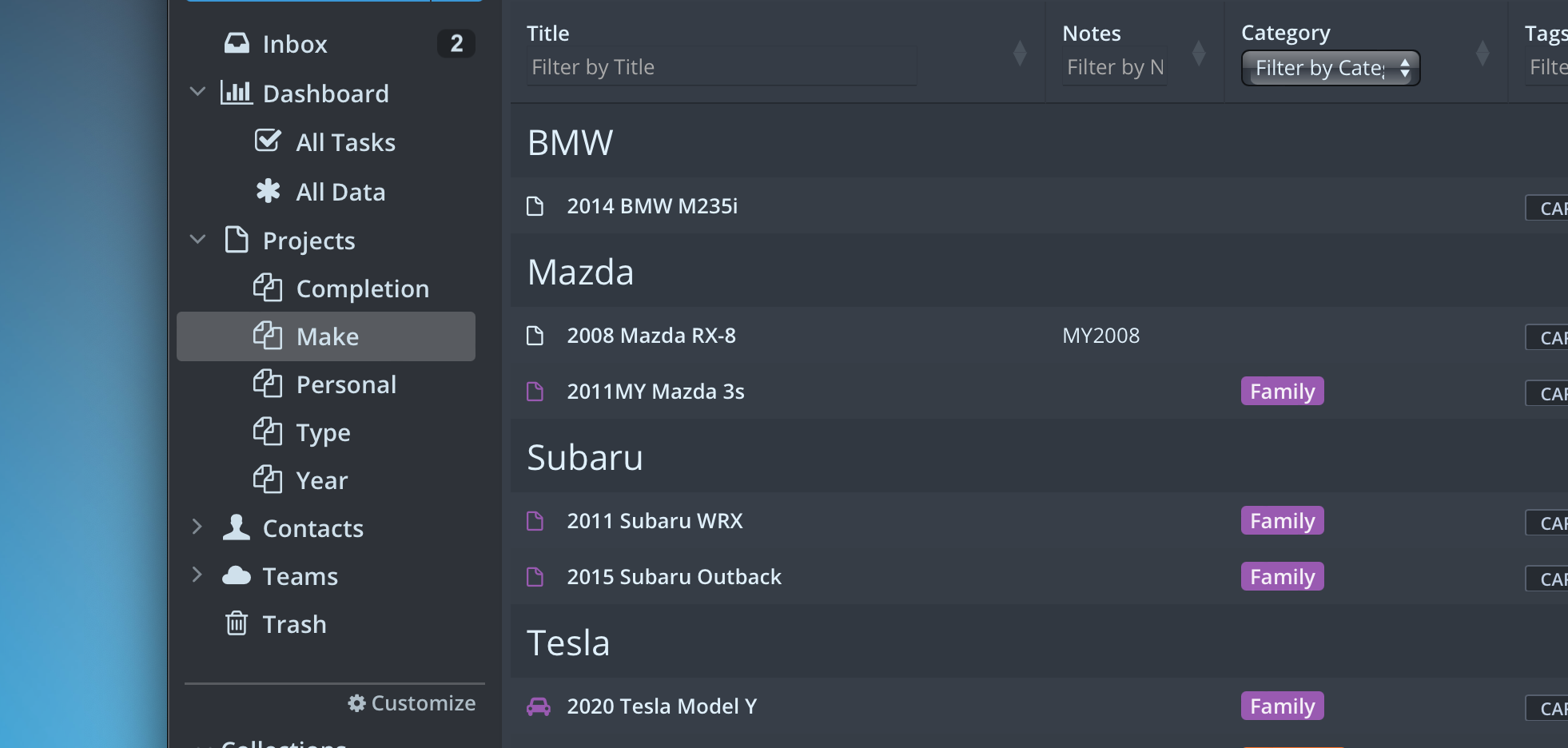
Task: Click the Personal project icon
Action: click(x=268, y=384)
